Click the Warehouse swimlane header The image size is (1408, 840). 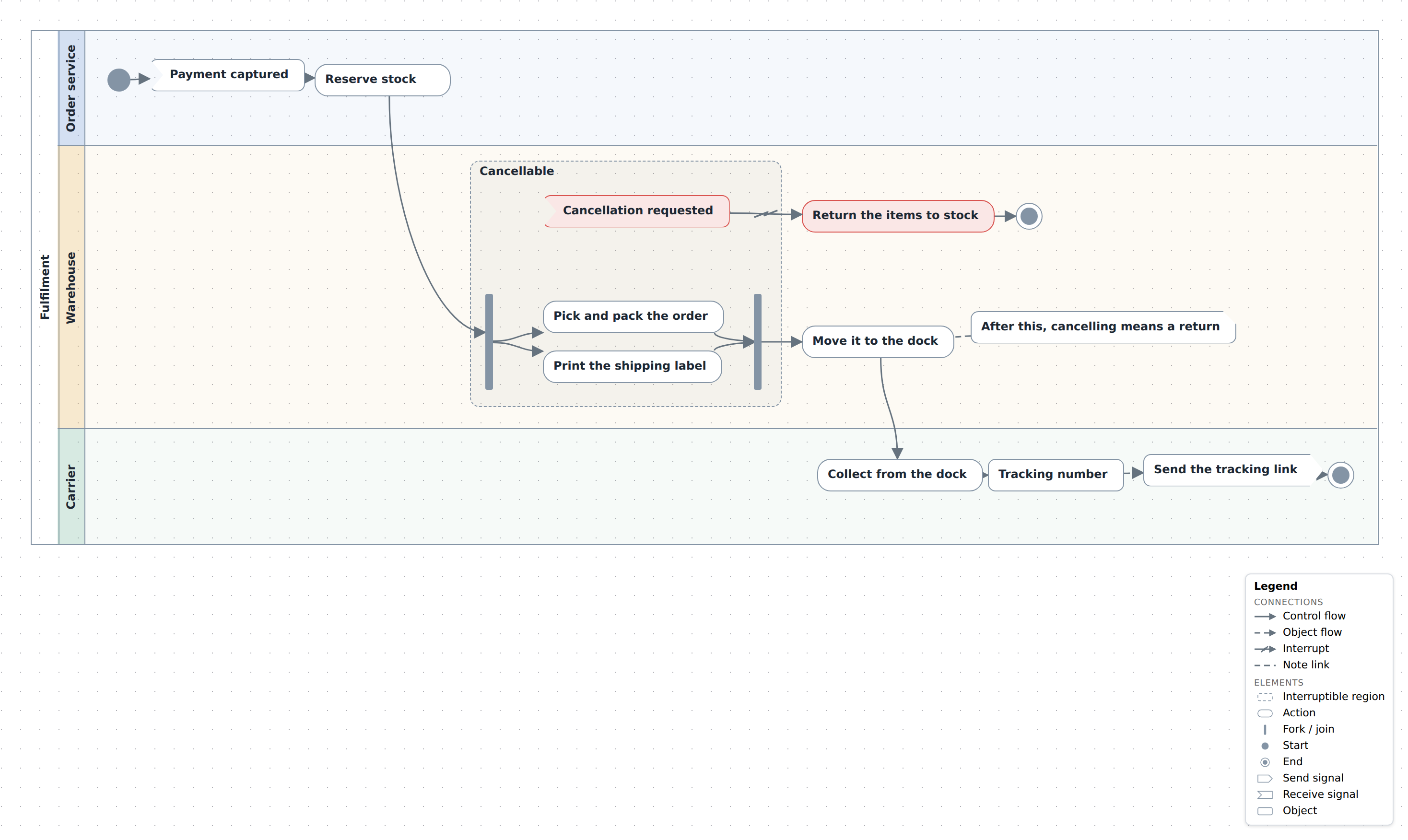tap(71, 288)
